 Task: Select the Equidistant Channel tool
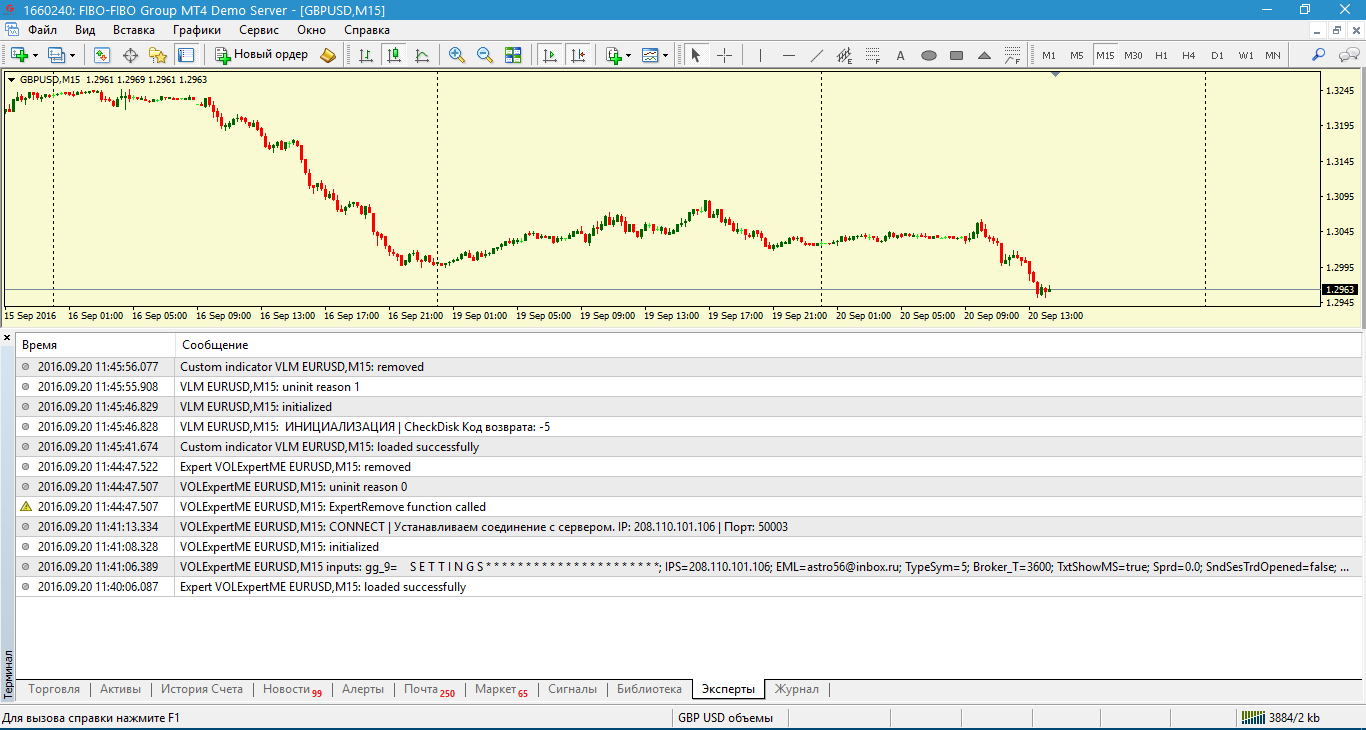coord(845,55)
